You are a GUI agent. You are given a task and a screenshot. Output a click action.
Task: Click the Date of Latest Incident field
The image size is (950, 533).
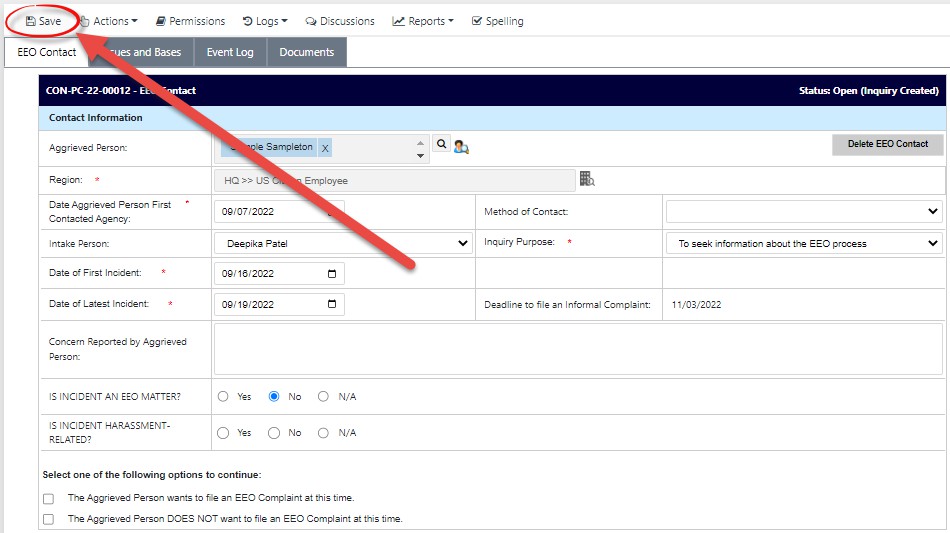(279, 304)
